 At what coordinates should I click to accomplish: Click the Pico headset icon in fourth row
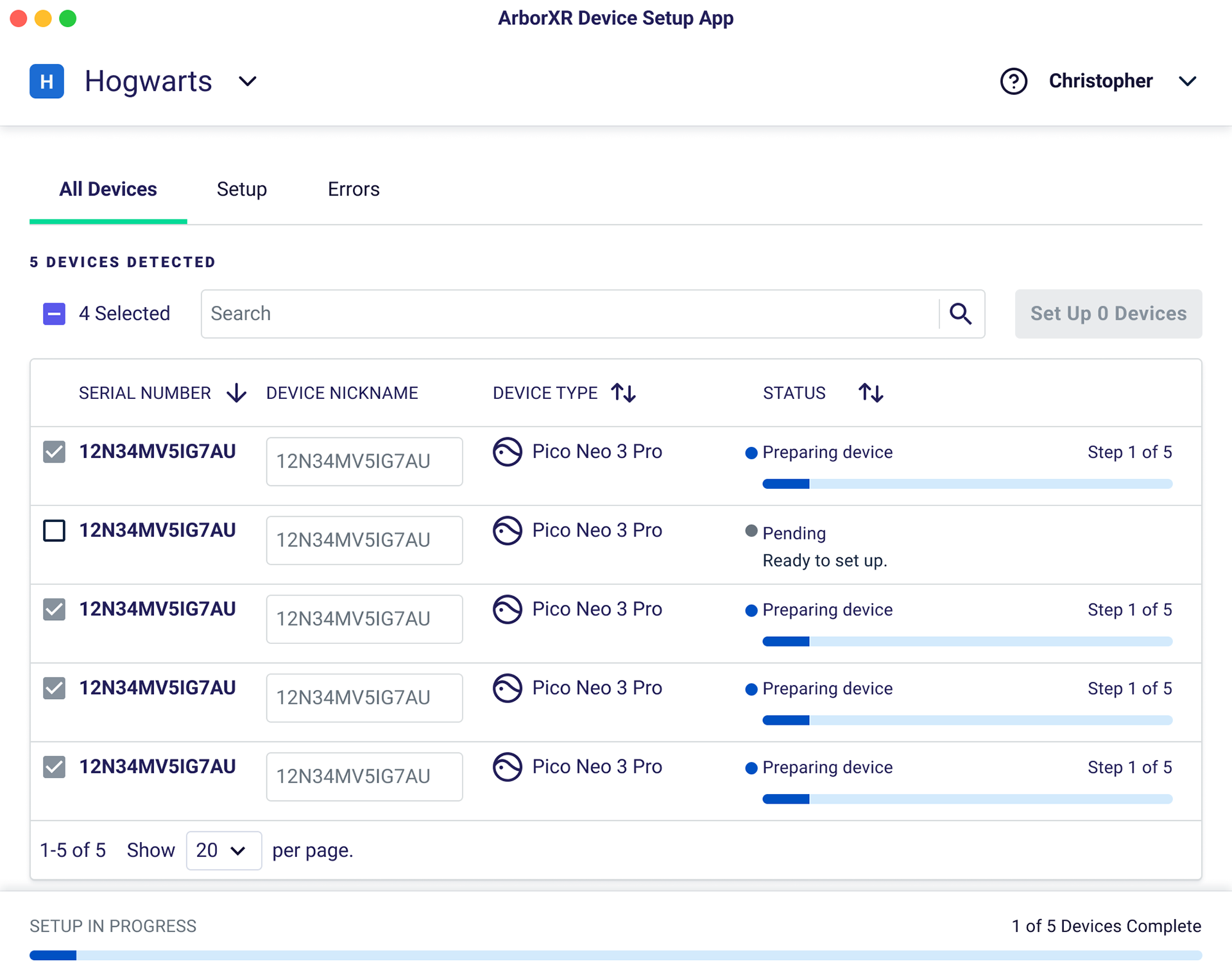(508, 688)
